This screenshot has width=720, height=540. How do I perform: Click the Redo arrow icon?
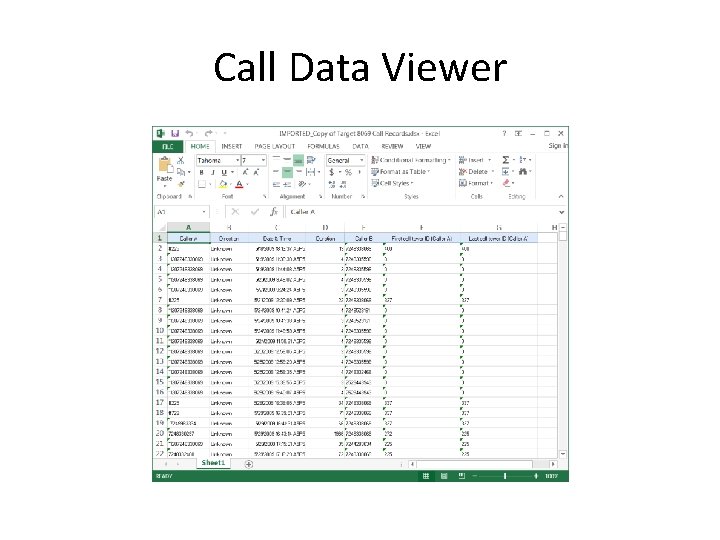point(208,133)
